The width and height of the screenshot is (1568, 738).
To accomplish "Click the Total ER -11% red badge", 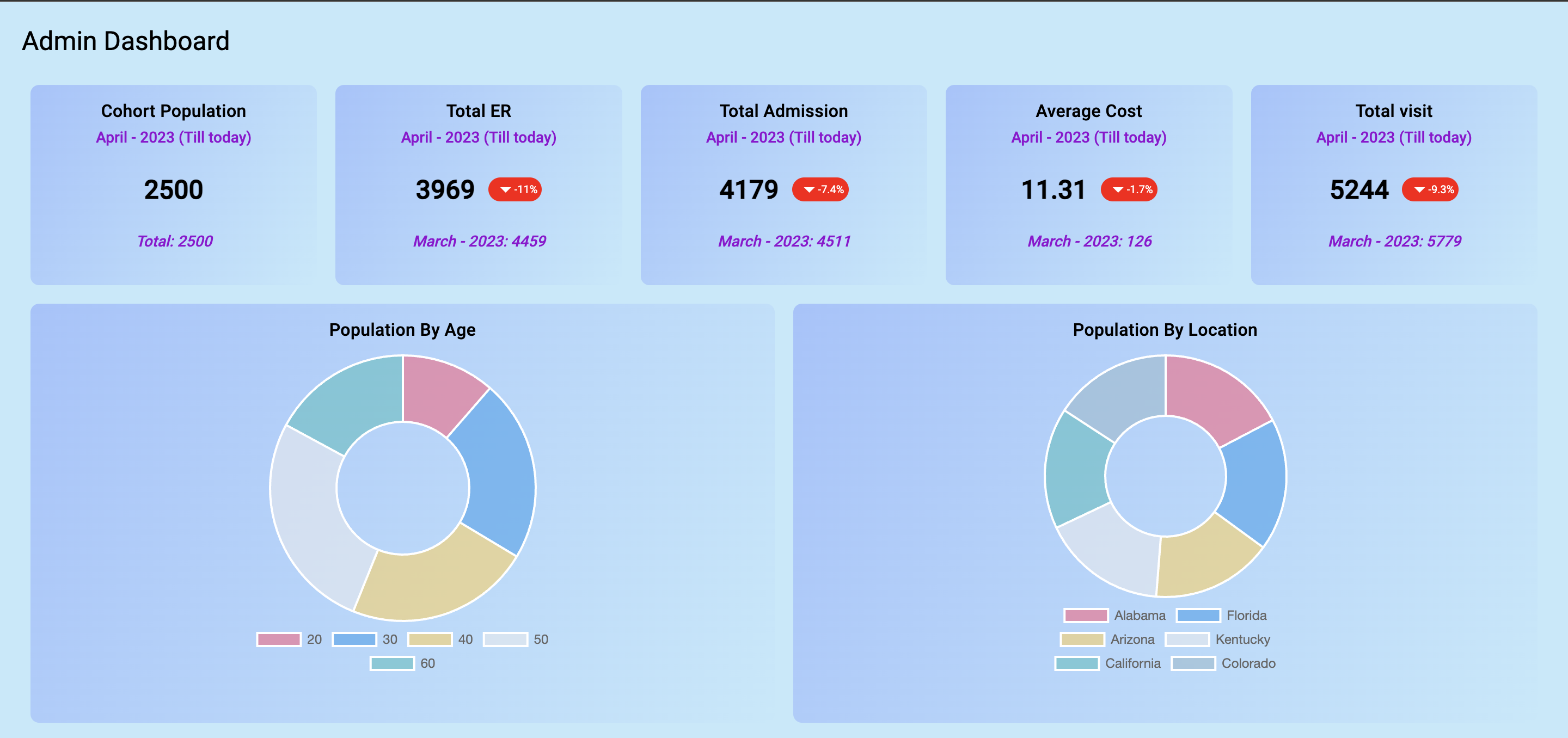I will (x=514, y=189).
